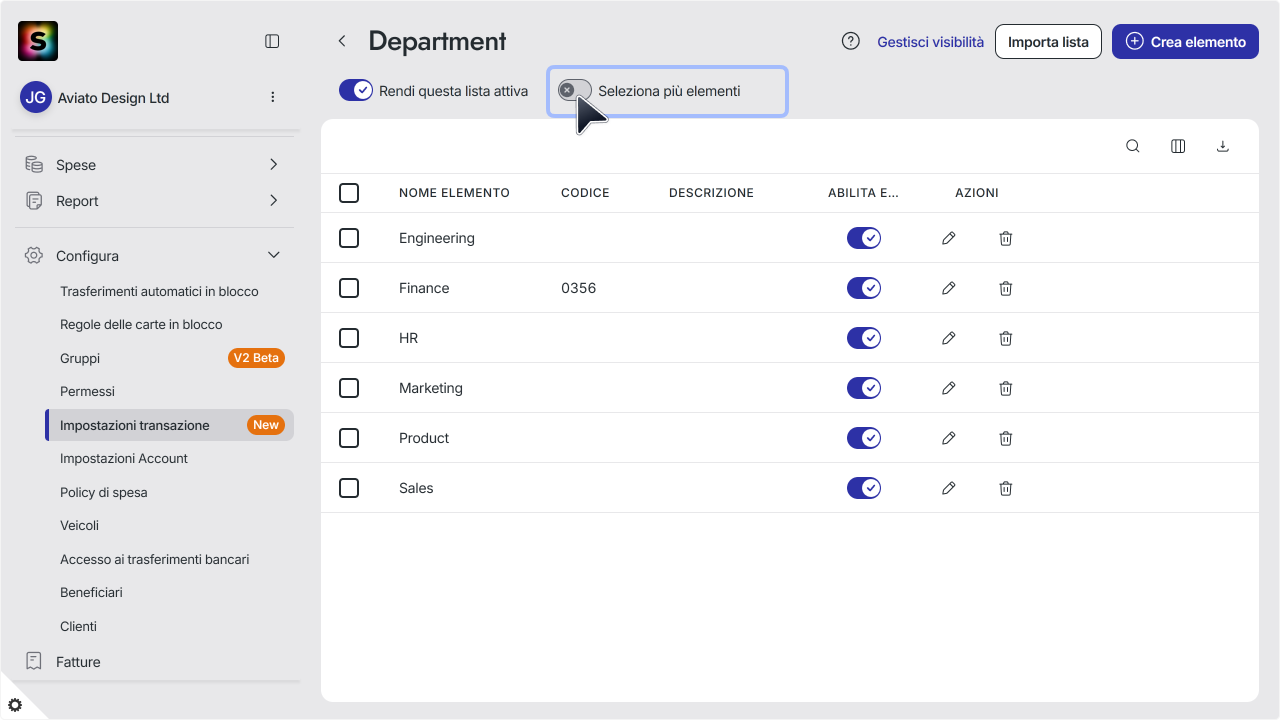
Task: Expand the Report menu chevron
Action: point(274,200)
